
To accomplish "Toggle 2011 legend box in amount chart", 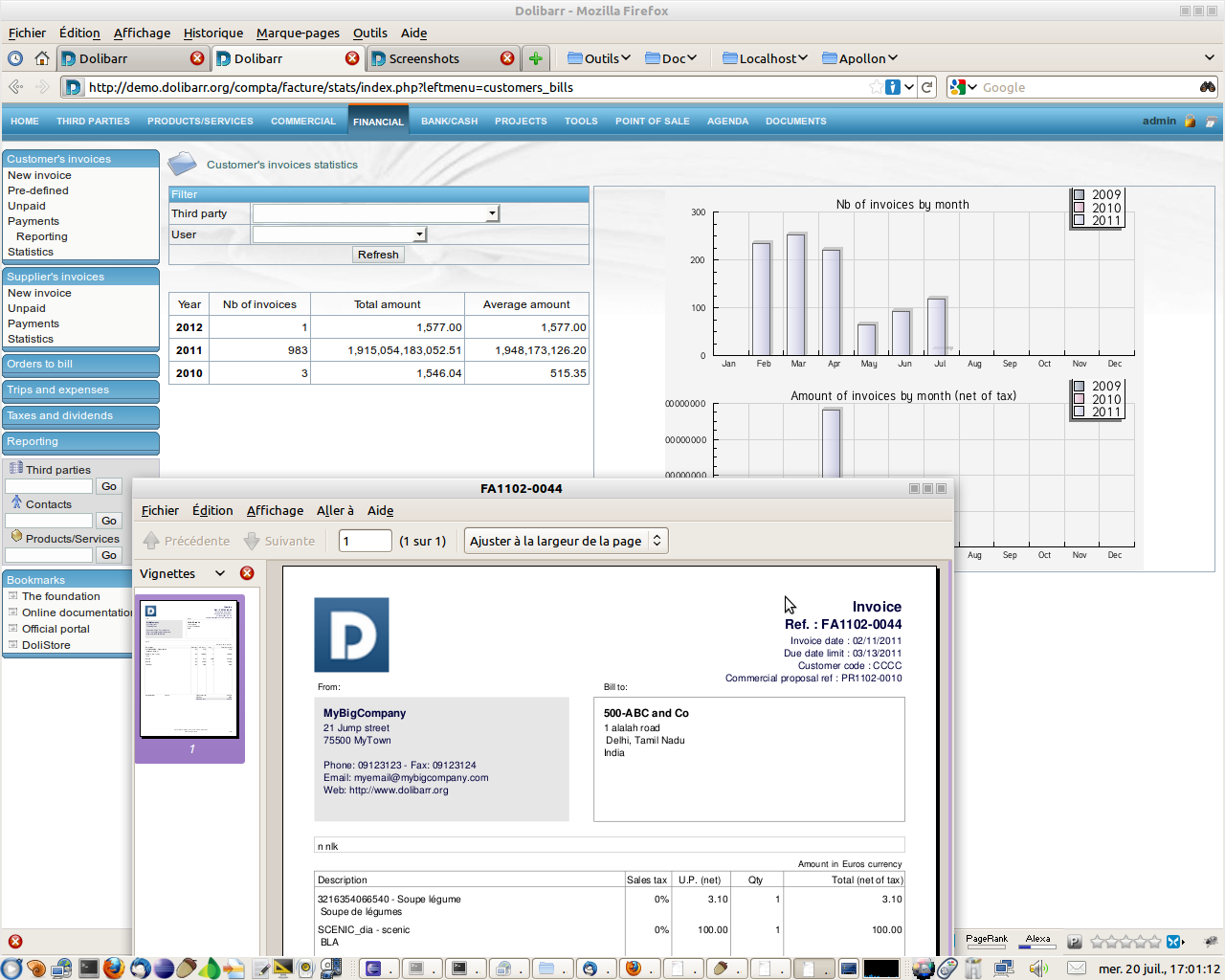I will click(x=1079, y=412).
